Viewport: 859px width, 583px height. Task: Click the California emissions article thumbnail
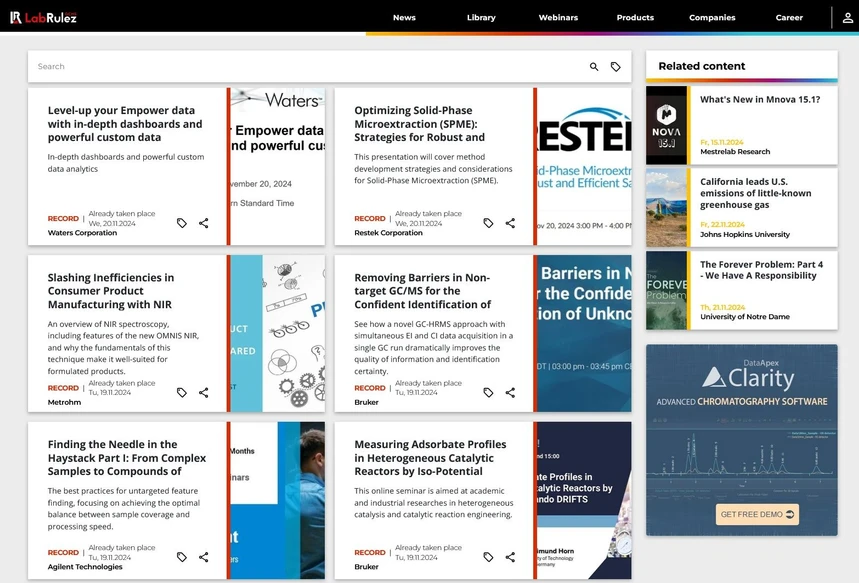(666, 208)
